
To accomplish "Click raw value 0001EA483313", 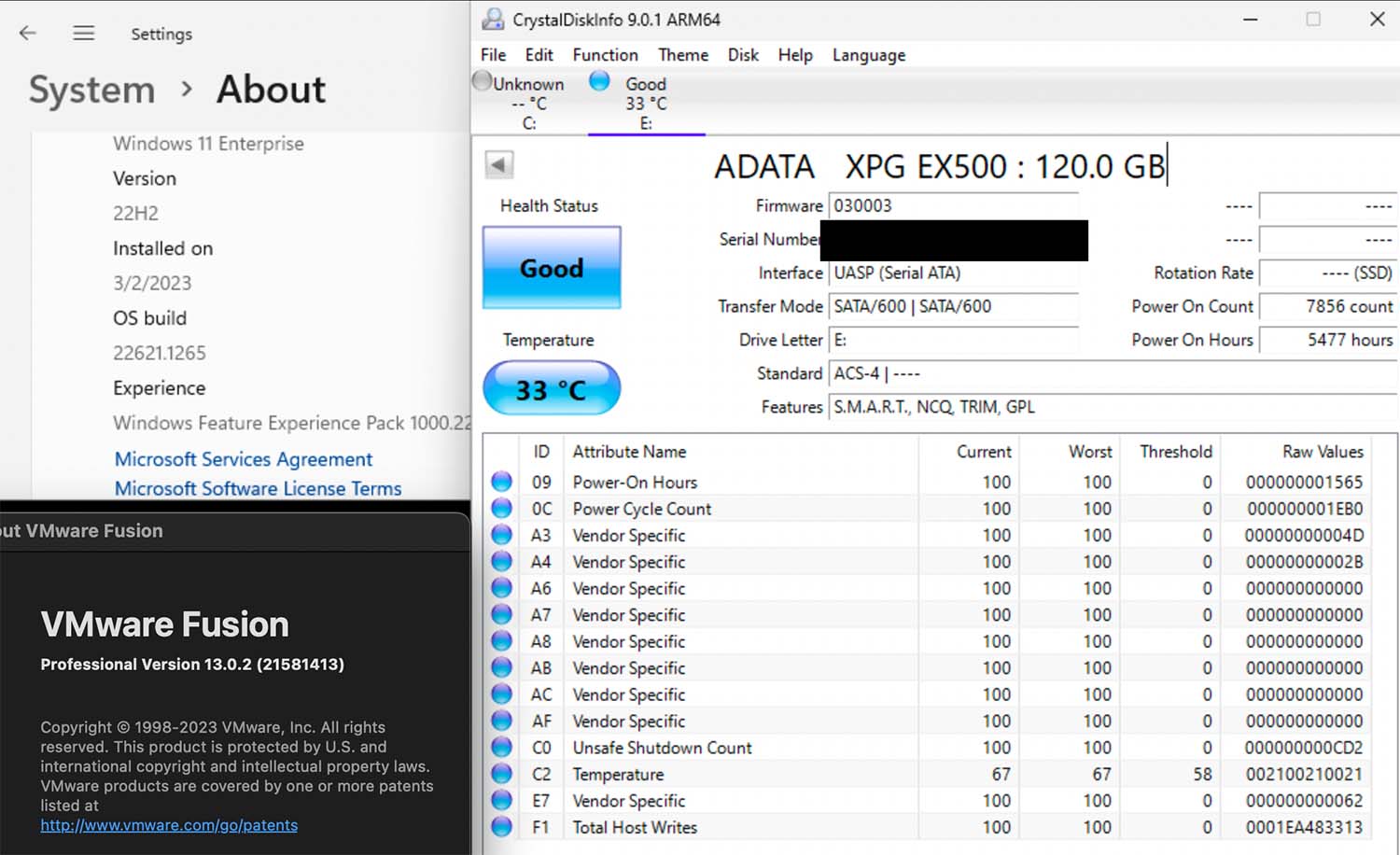I will tap(1304, 827).
